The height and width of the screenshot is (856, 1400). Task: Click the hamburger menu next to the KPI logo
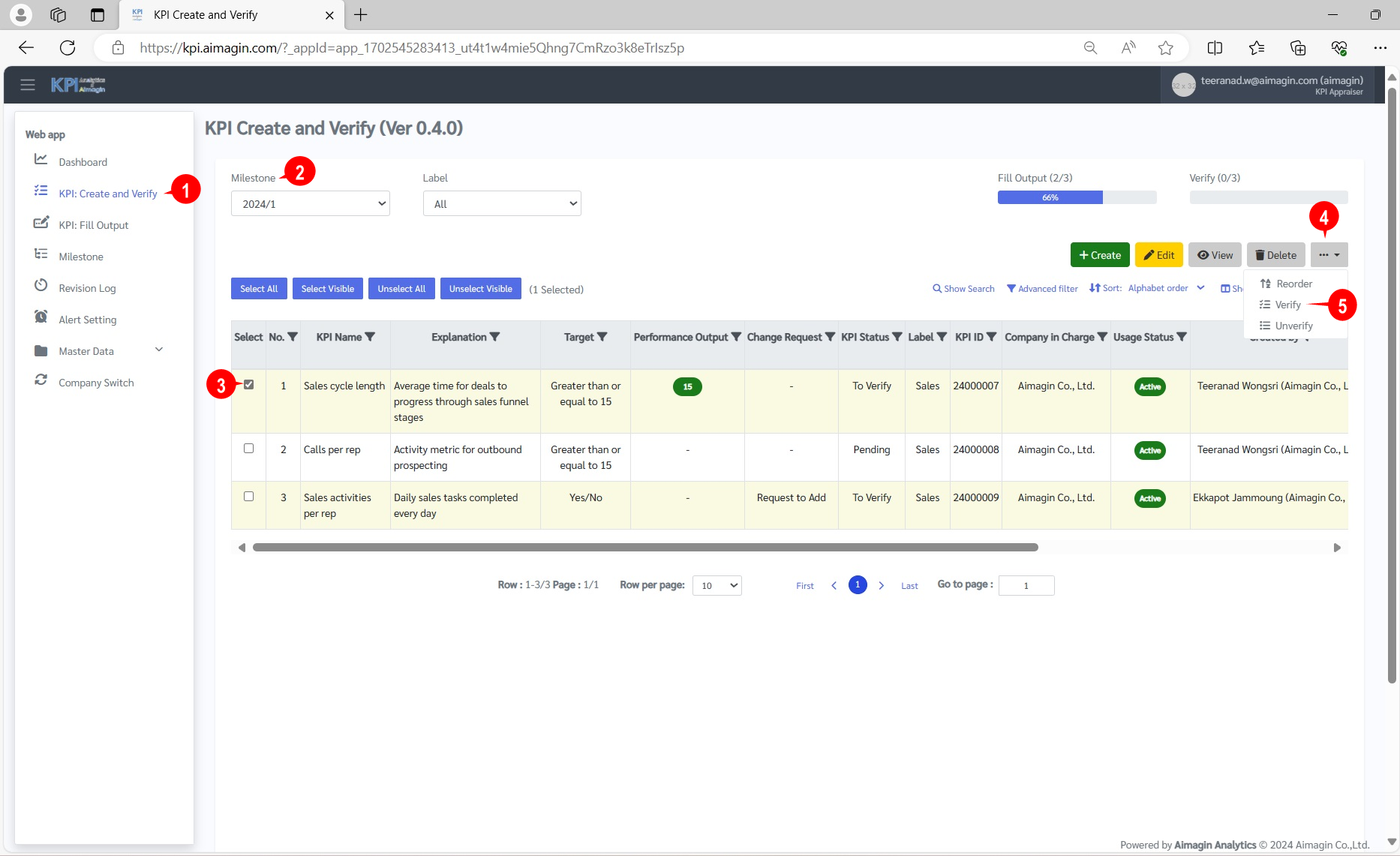(x=28, y=84)
